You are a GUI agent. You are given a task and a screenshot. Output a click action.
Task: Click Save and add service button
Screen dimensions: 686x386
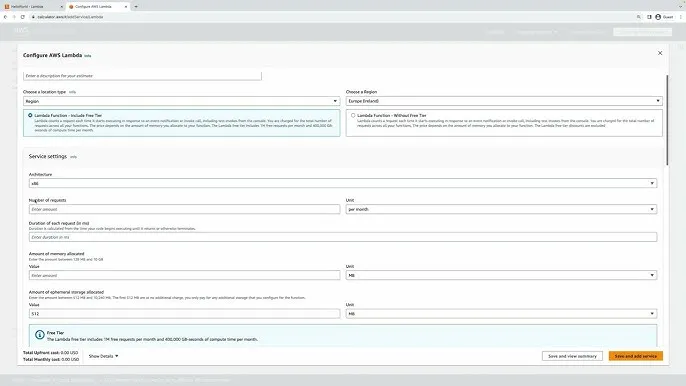point(636,356)
